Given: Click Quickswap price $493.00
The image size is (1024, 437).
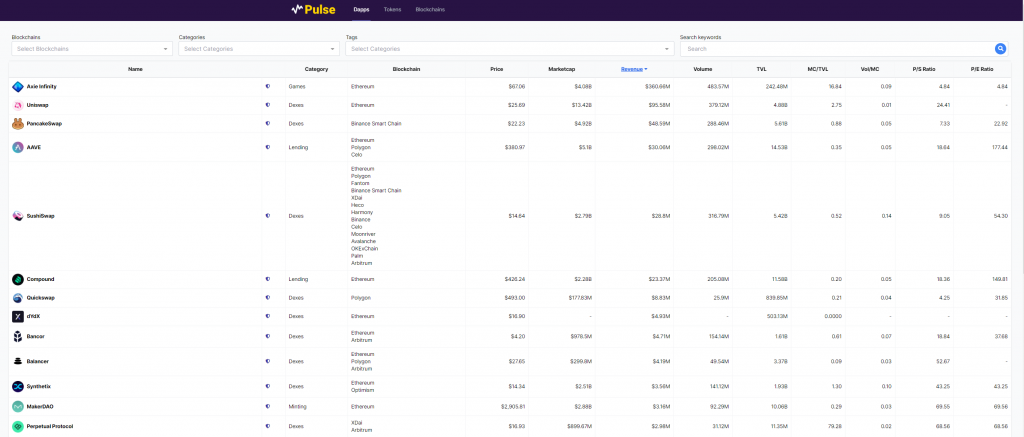Looking at the screenshot, I should pyautogui.click(x=515, y=297).
